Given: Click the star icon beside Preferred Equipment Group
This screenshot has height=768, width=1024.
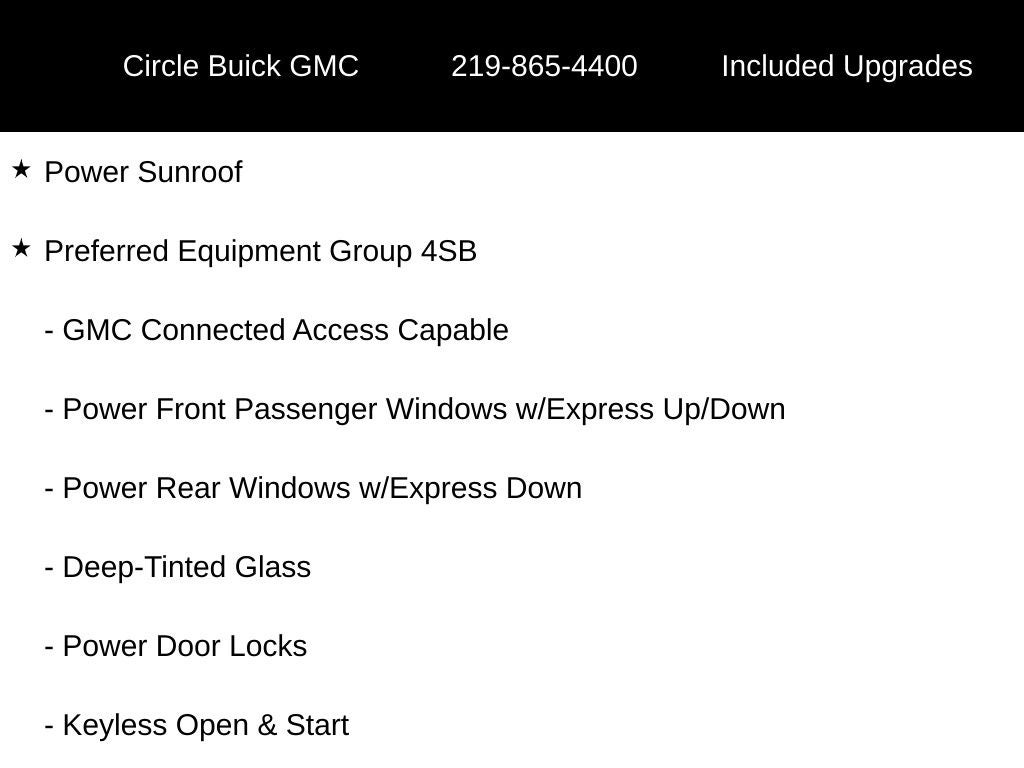Looking at the screenshot, I should tap(21, 249).
